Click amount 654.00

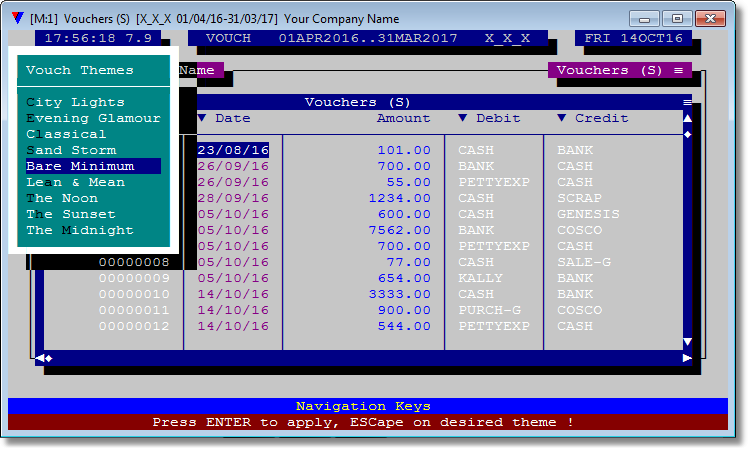[x=404, y=278]
